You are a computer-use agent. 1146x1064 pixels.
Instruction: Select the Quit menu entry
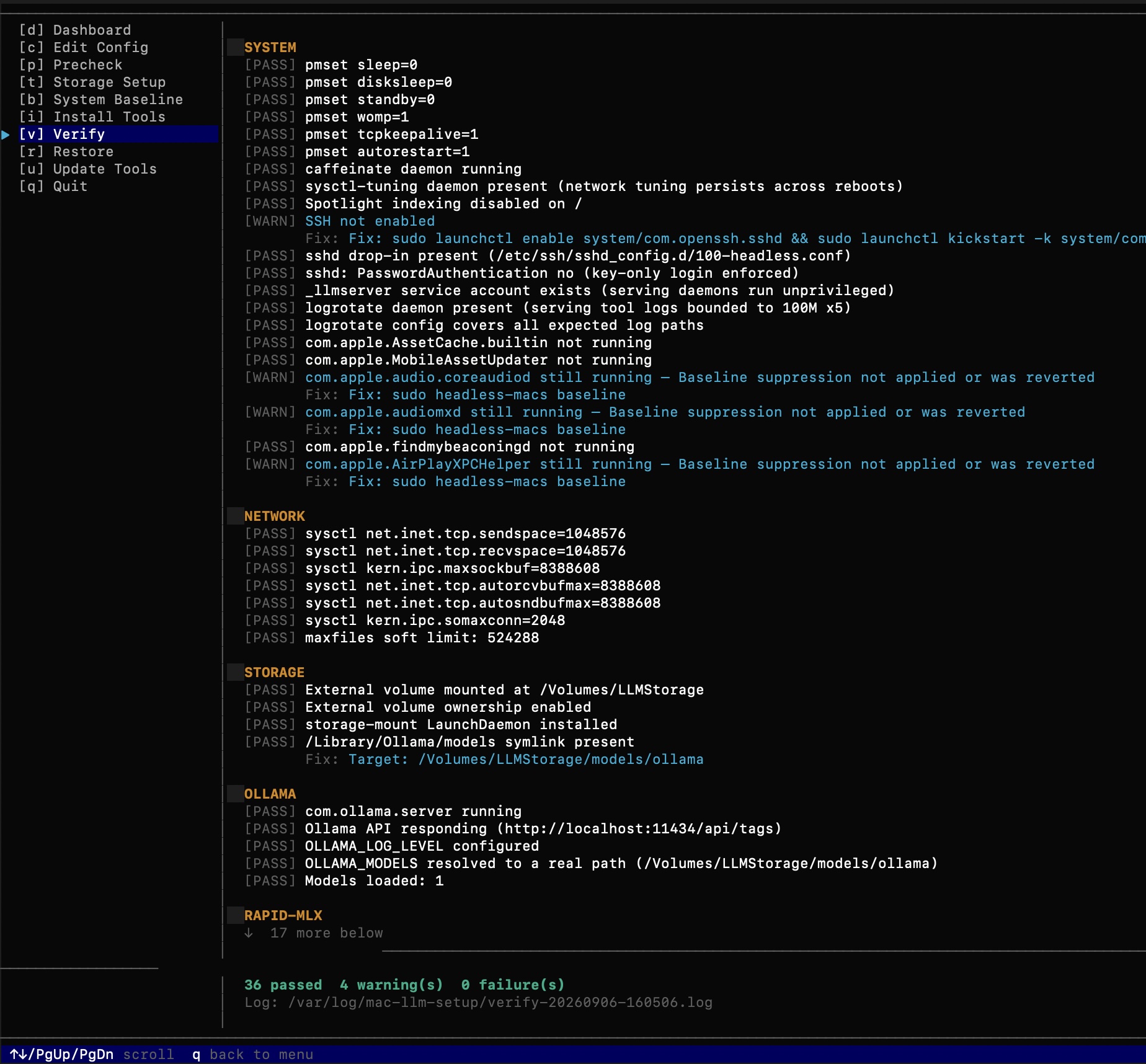coord(53,186)
